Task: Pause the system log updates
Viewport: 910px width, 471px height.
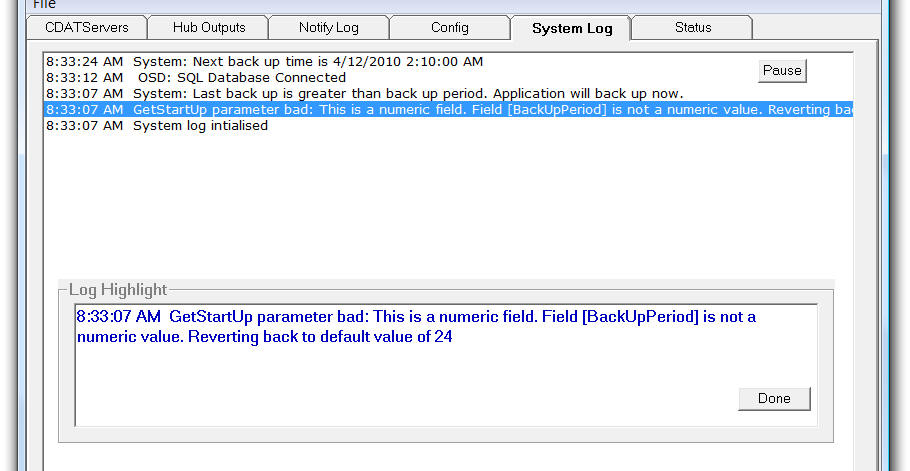Action: 782,71
